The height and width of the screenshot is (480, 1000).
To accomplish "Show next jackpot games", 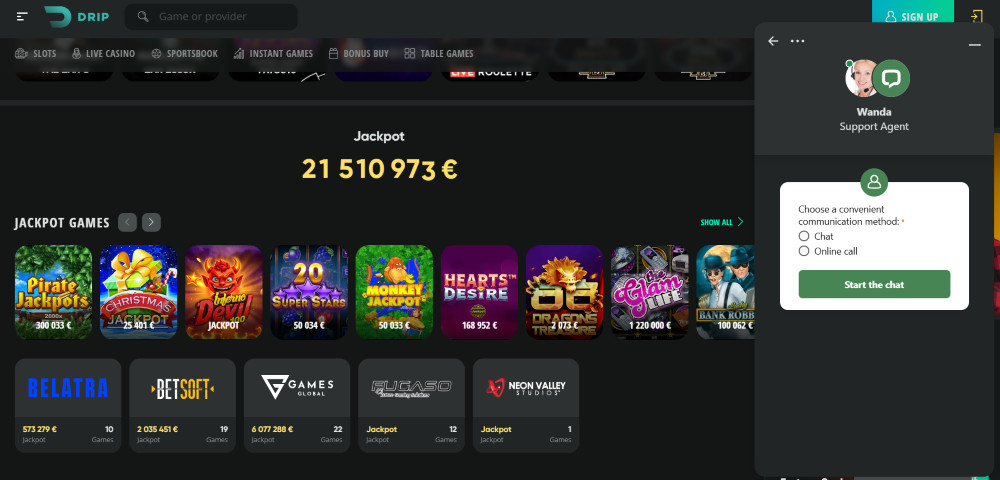I will (x=151, y=222).
